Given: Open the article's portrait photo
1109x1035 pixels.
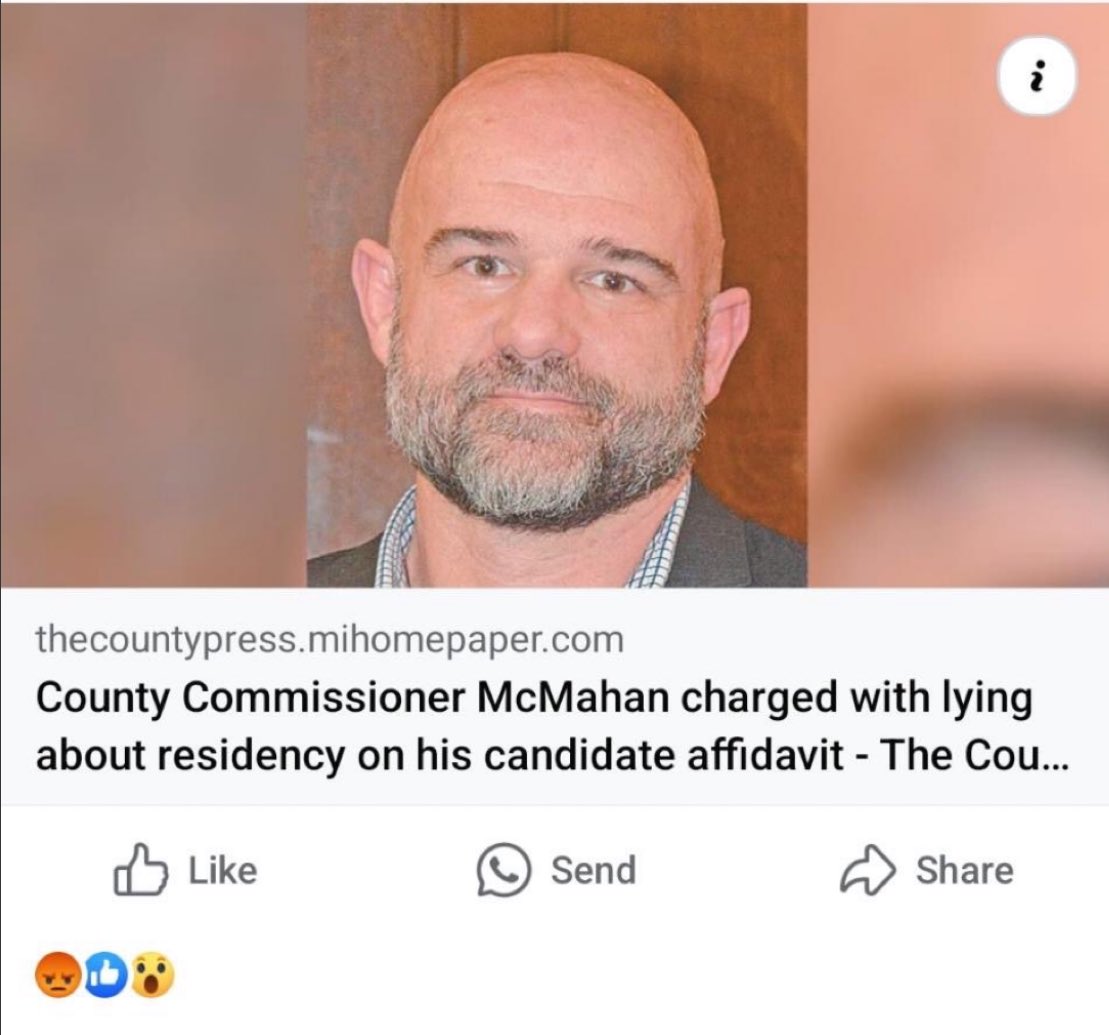Looking at the screenshot, I should [556, 300].
